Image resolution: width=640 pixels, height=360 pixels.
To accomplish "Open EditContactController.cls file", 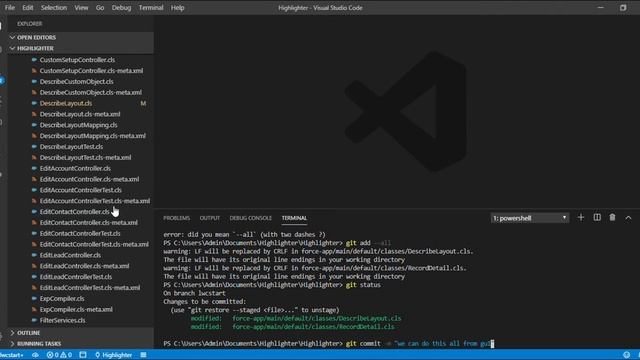I will [74, 212].
